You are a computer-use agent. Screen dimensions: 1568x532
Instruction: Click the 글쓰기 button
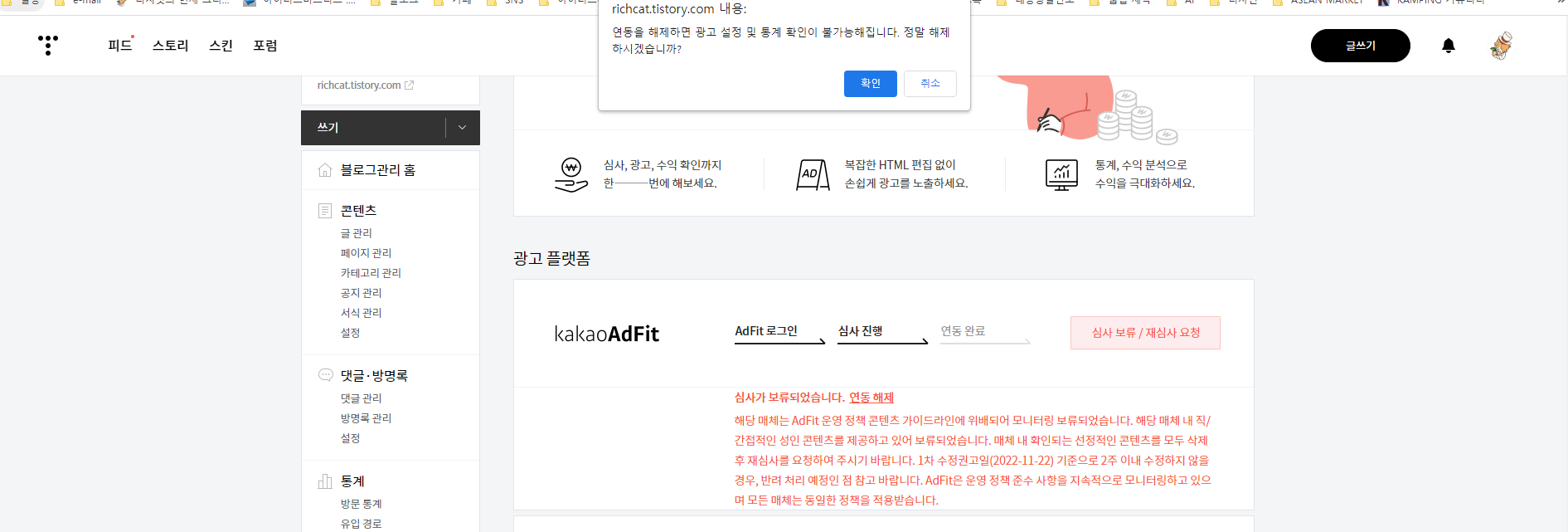click(x=1360, y=46)
